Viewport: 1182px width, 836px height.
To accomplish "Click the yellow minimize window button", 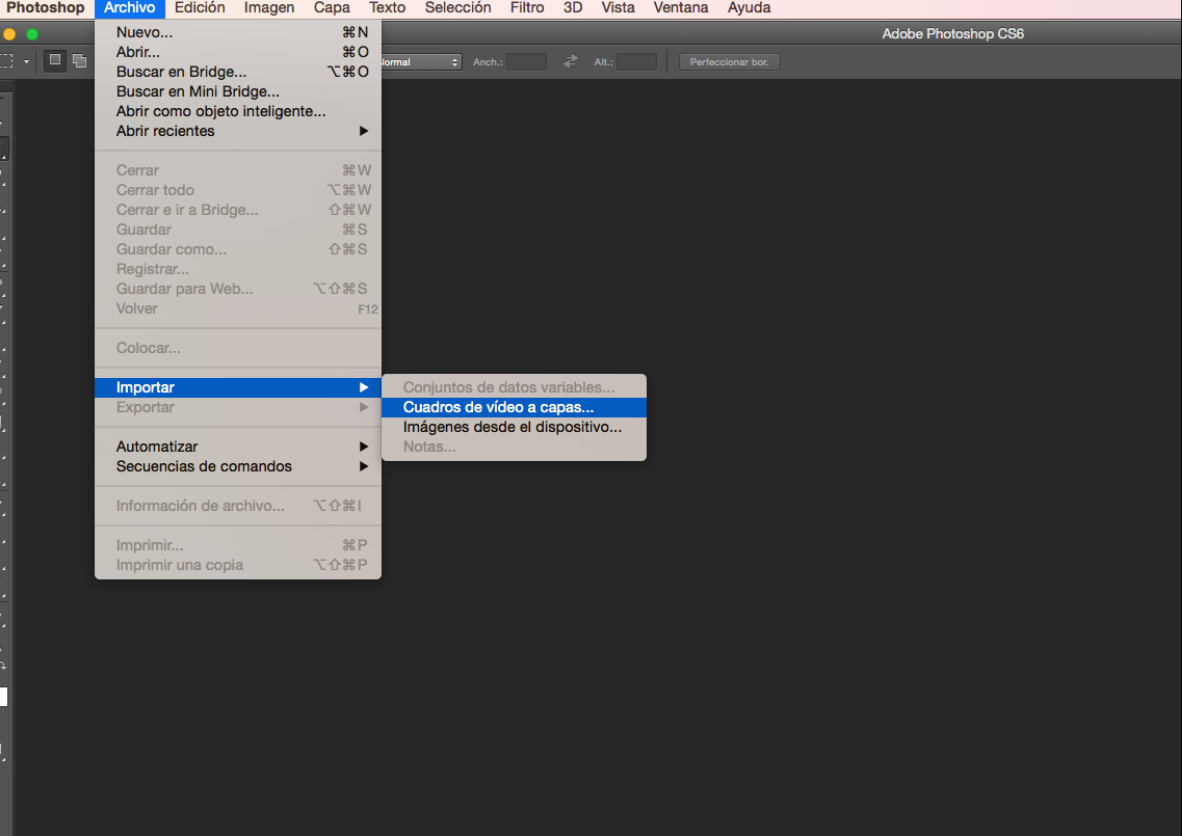I will [x=10, y=34].
